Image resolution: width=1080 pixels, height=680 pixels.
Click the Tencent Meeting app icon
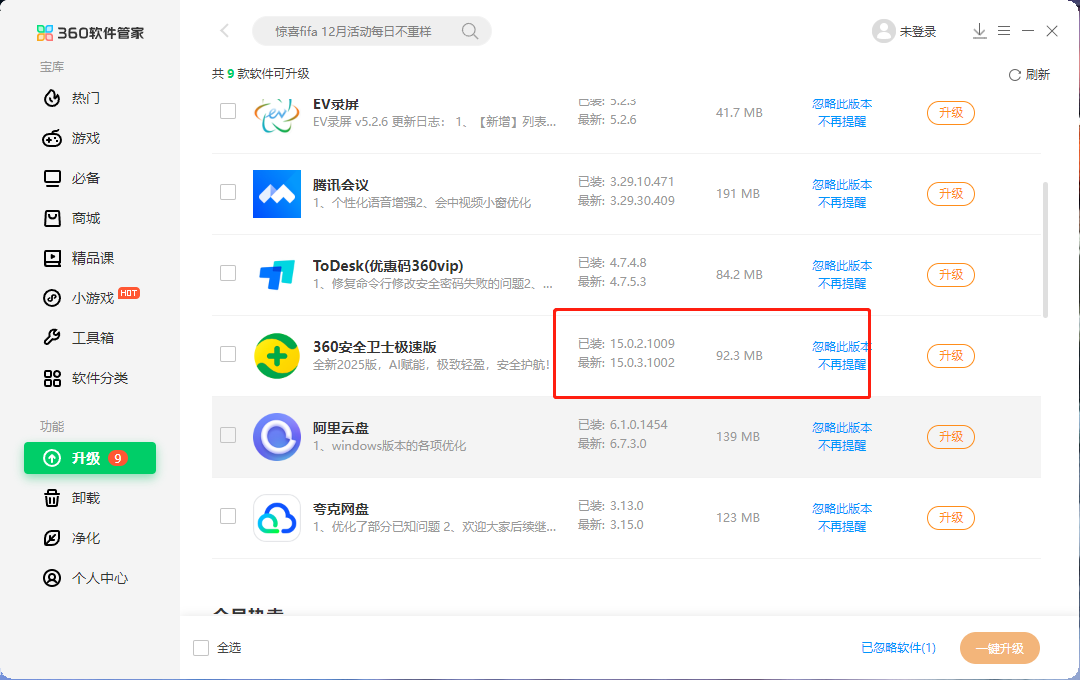tap(277, 193)
